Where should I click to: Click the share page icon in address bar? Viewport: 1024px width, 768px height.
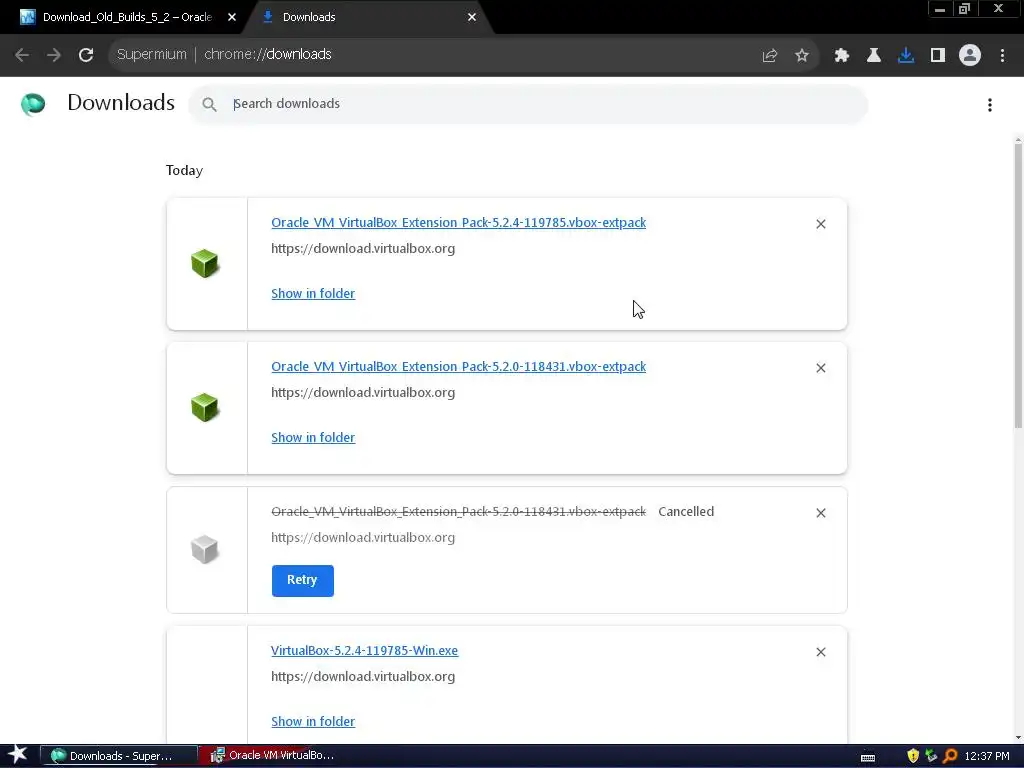[x=770, y=56]
